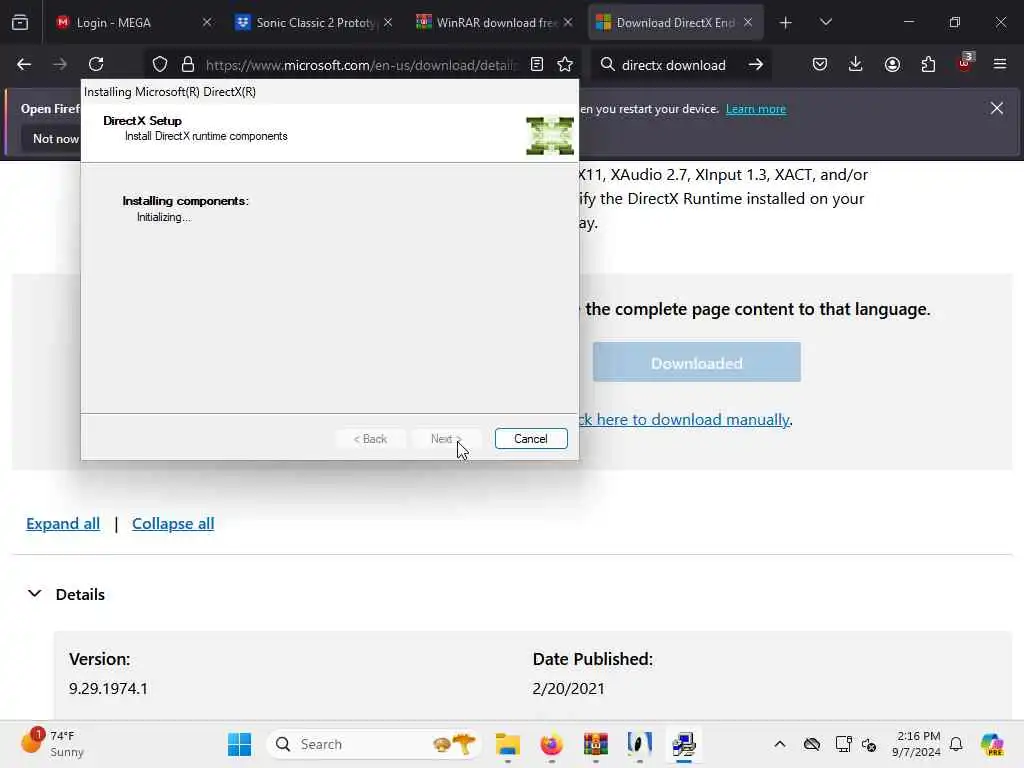Select the Download DirectX tab

pos(676,23)
